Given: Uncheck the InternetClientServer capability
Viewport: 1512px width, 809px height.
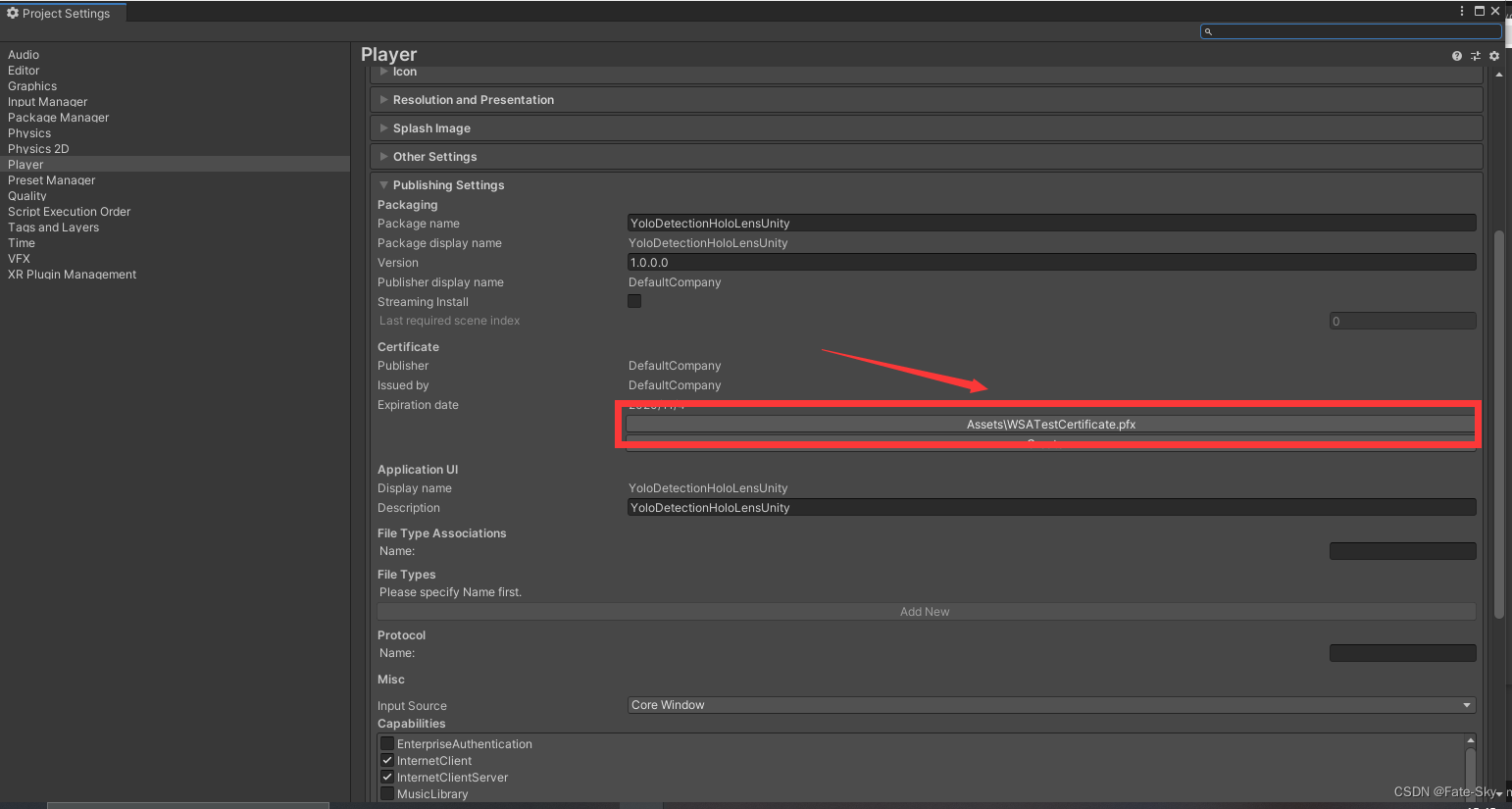Looking at the screenshot, I should [x=387, y=777].
